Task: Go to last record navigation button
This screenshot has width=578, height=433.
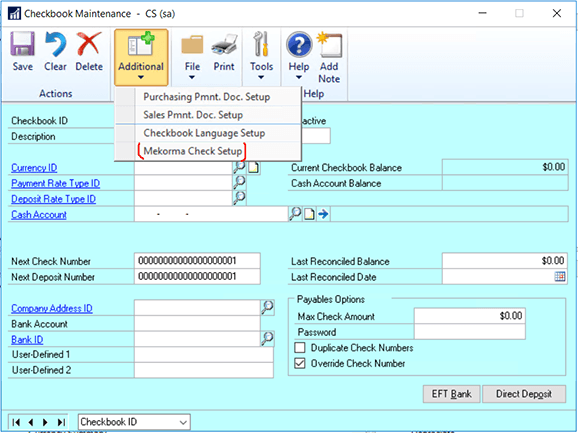Action: coord(61,422)
